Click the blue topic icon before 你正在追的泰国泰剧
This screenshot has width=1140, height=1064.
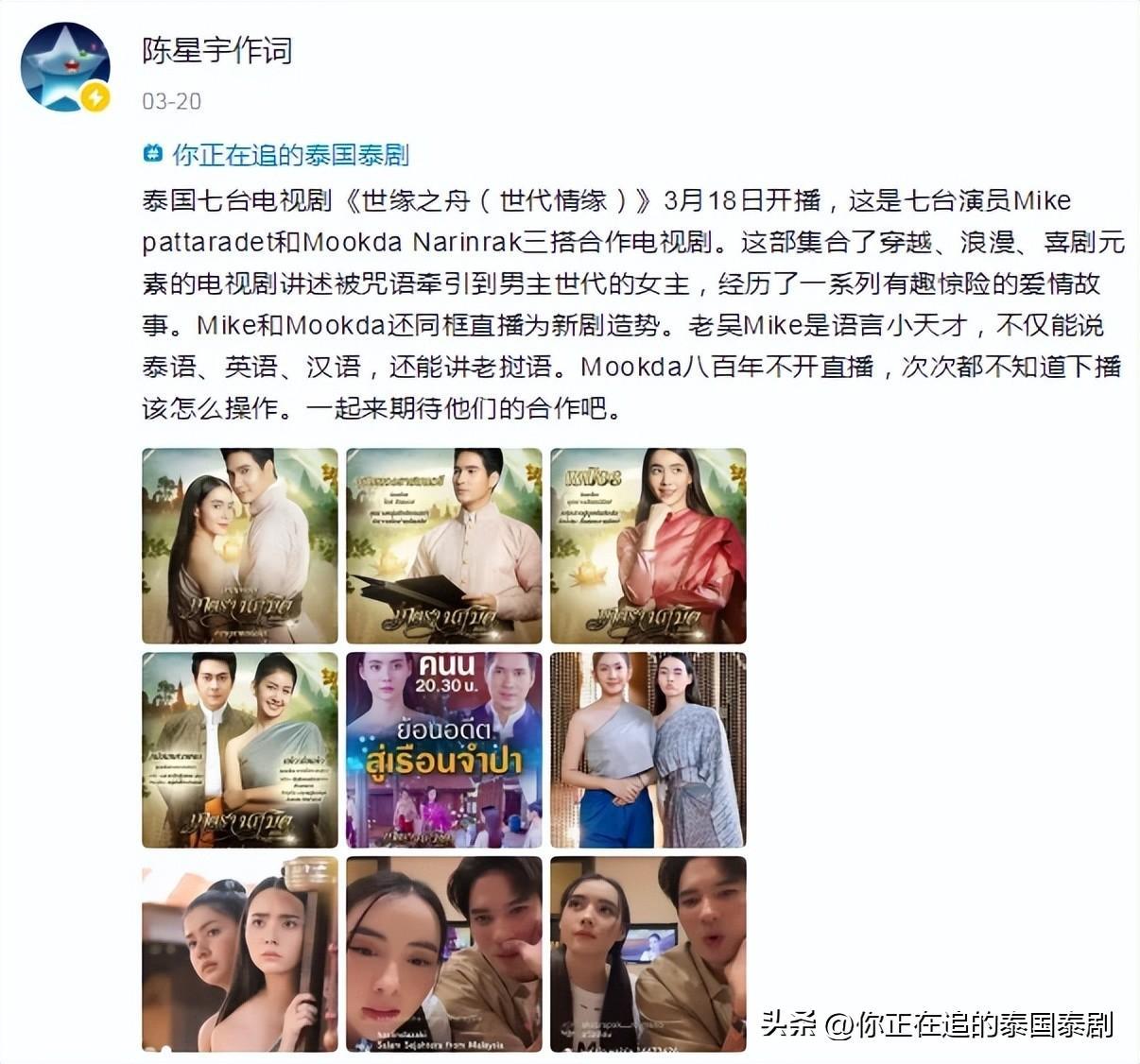152,153
